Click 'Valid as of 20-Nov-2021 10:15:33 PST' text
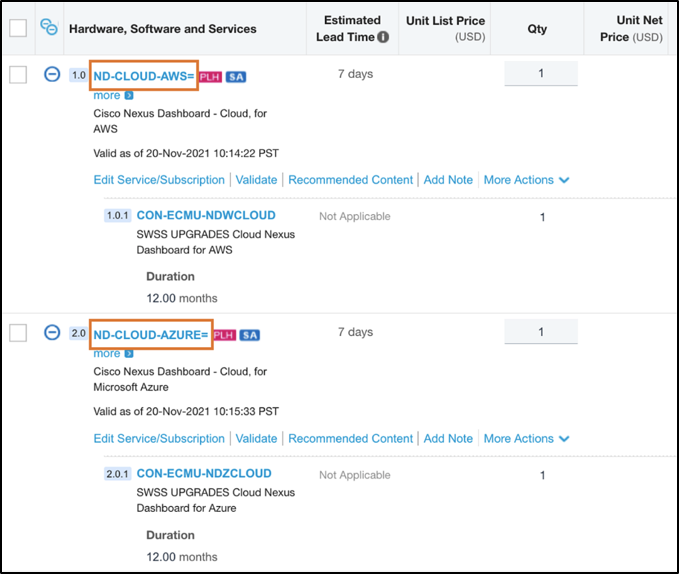The image size is (679, 574). (186, 411)
